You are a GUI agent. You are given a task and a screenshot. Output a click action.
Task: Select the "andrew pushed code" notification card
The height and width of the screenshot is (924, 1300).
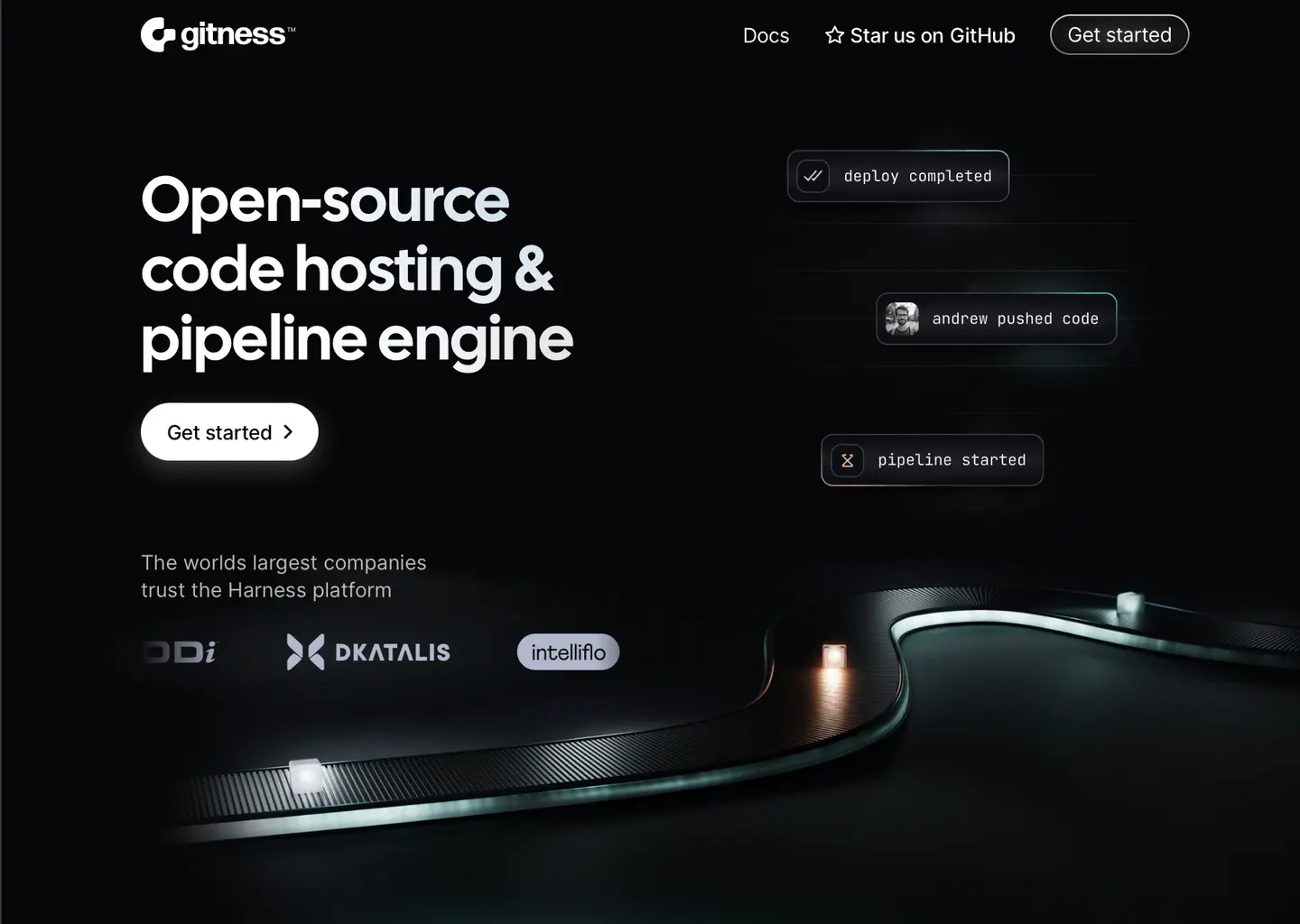pyautogui.click(x=996, y=319)
